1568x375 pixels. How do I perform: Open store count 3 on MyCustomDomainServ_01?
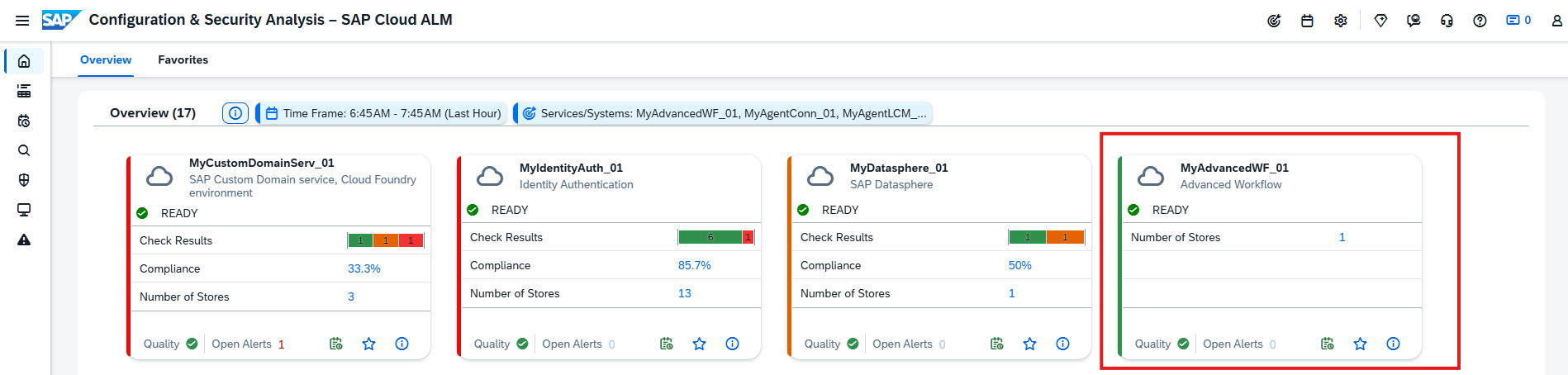click(x=351, y=297)
